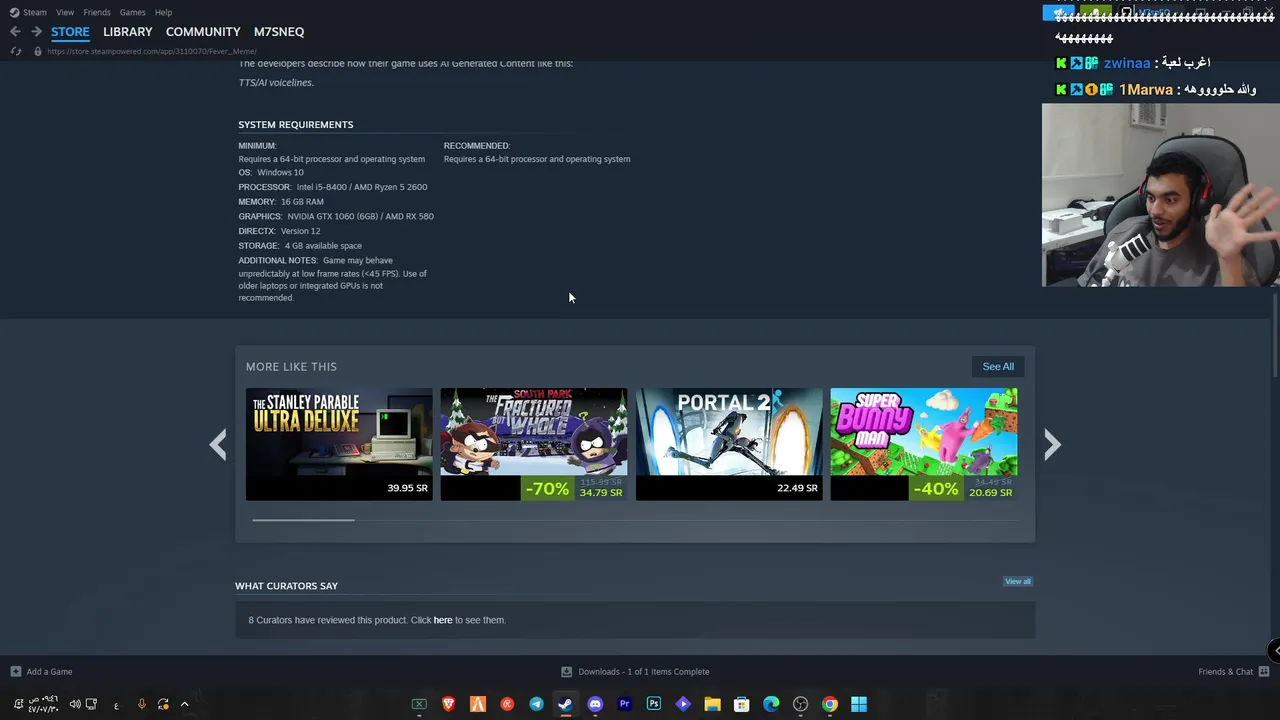The image size is (1280, 720).
Task: Click View all in What Curators Say
Action: pos(1018,581)
